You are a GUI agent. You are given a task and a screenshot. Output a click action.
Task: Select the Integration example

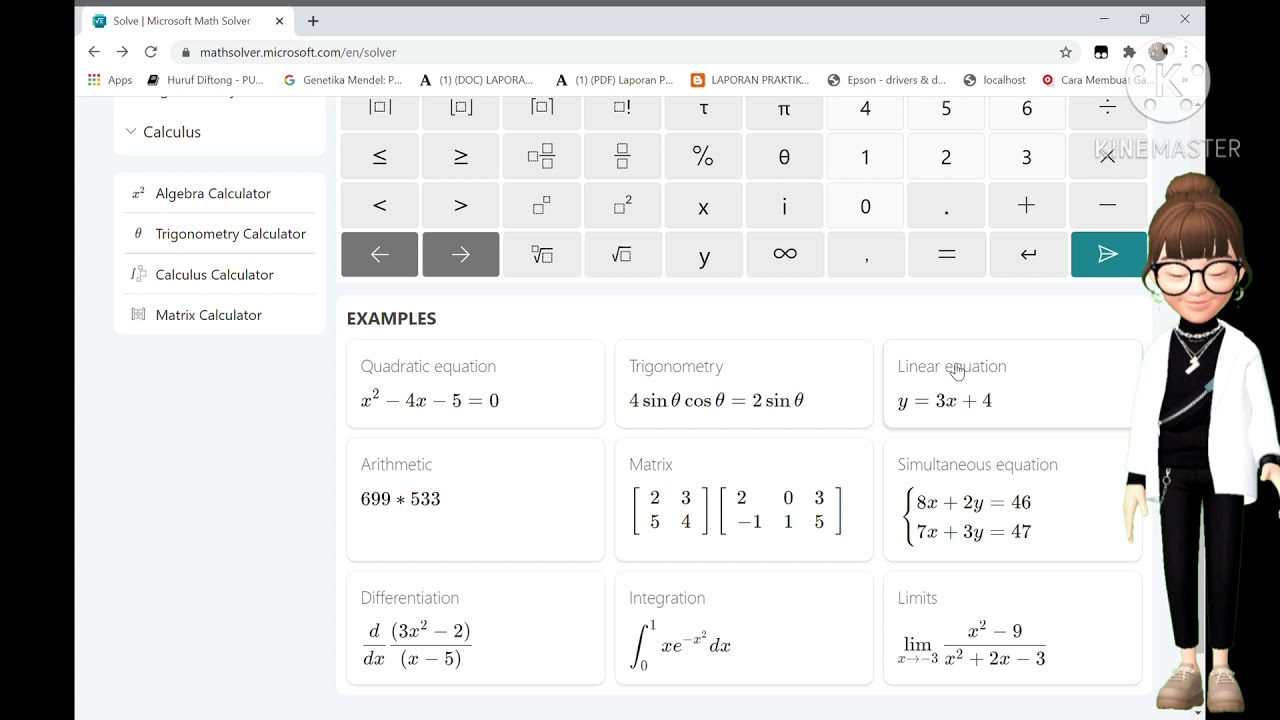[x=744, y=628]
